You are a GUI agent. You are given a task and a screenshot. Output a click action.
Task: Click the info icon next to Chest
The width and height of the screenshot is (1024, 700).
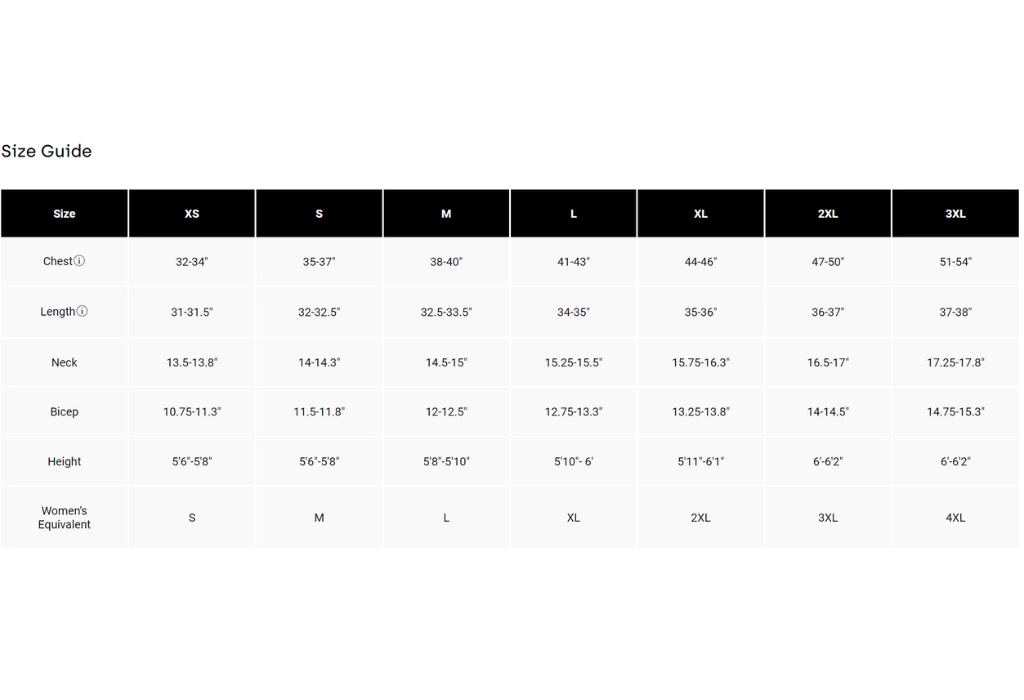point(80,261)
